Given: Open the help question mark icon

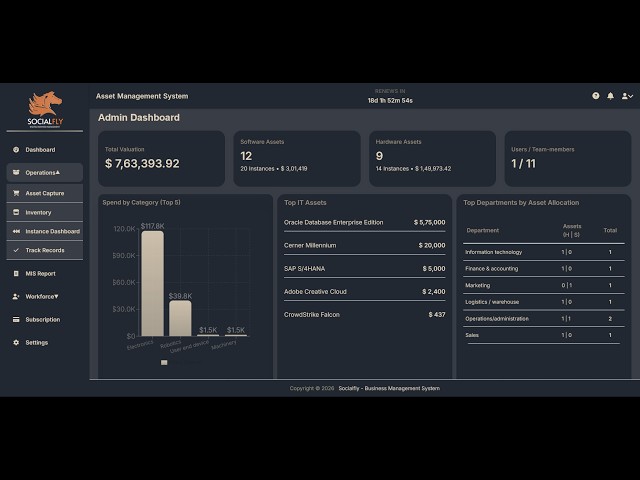Looking at the screenshot, I should point(596,96).
